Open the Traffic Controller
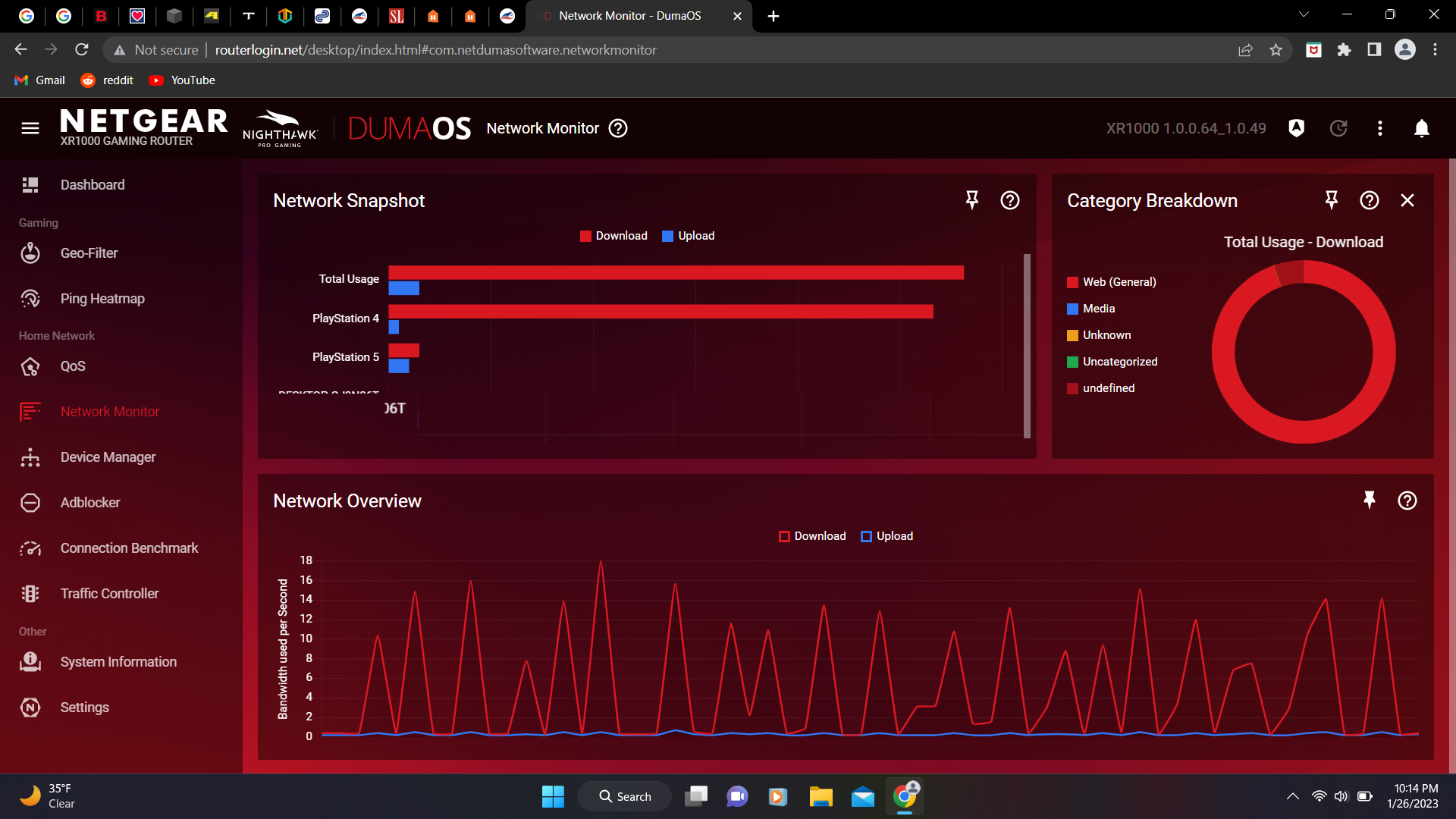 (x=109, y=593)
